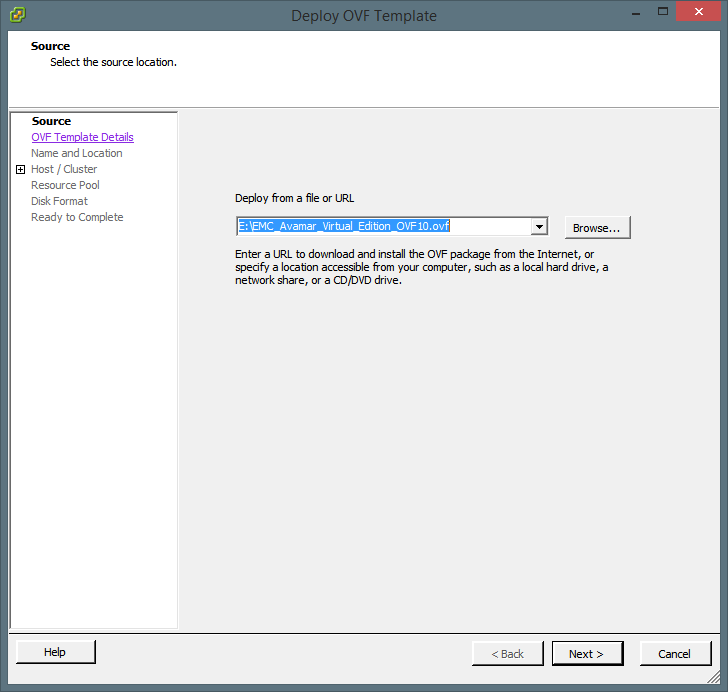This screenshot has width=728, height=692.
Task: Open Help for this wizard
Action: pyautogui.click(x=55, y=652)
